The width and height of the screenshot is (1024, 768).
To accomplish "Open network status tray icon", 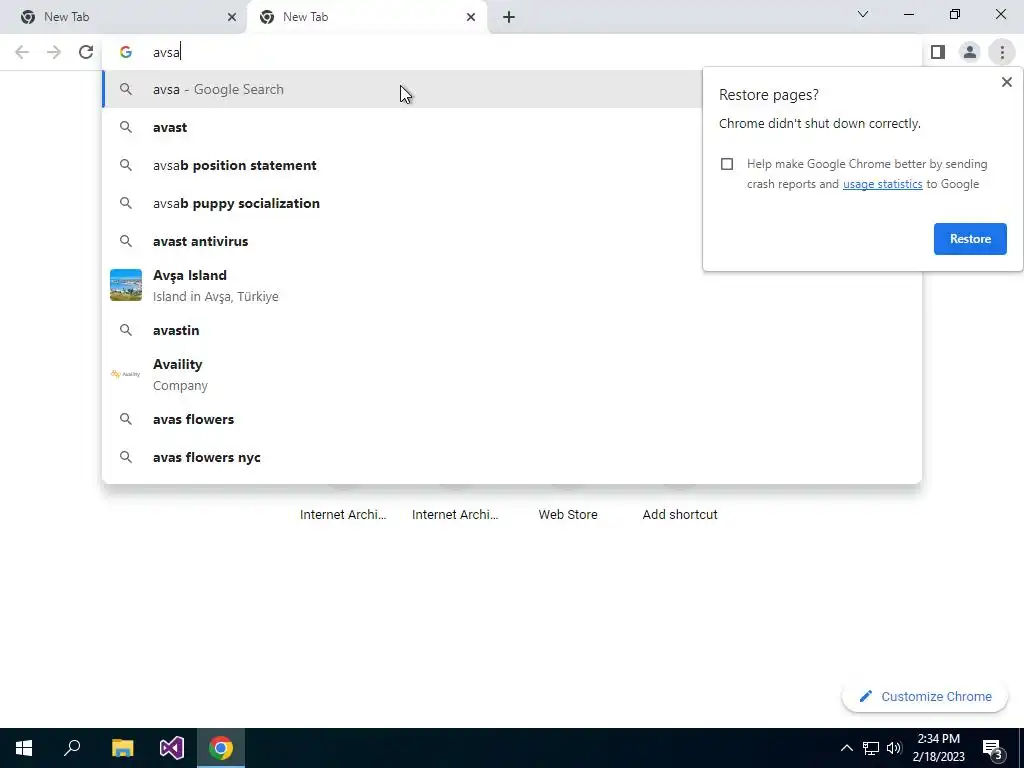I will [x=871, y=748].
